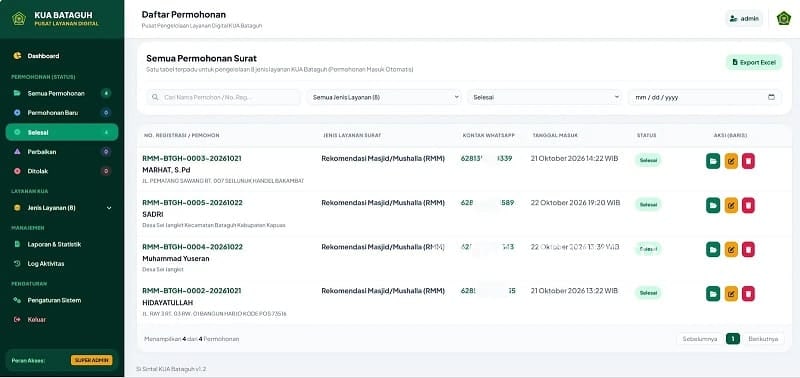Click the Export Excel button
This screenshot has height=378, width=800.
tap(754, 62)
